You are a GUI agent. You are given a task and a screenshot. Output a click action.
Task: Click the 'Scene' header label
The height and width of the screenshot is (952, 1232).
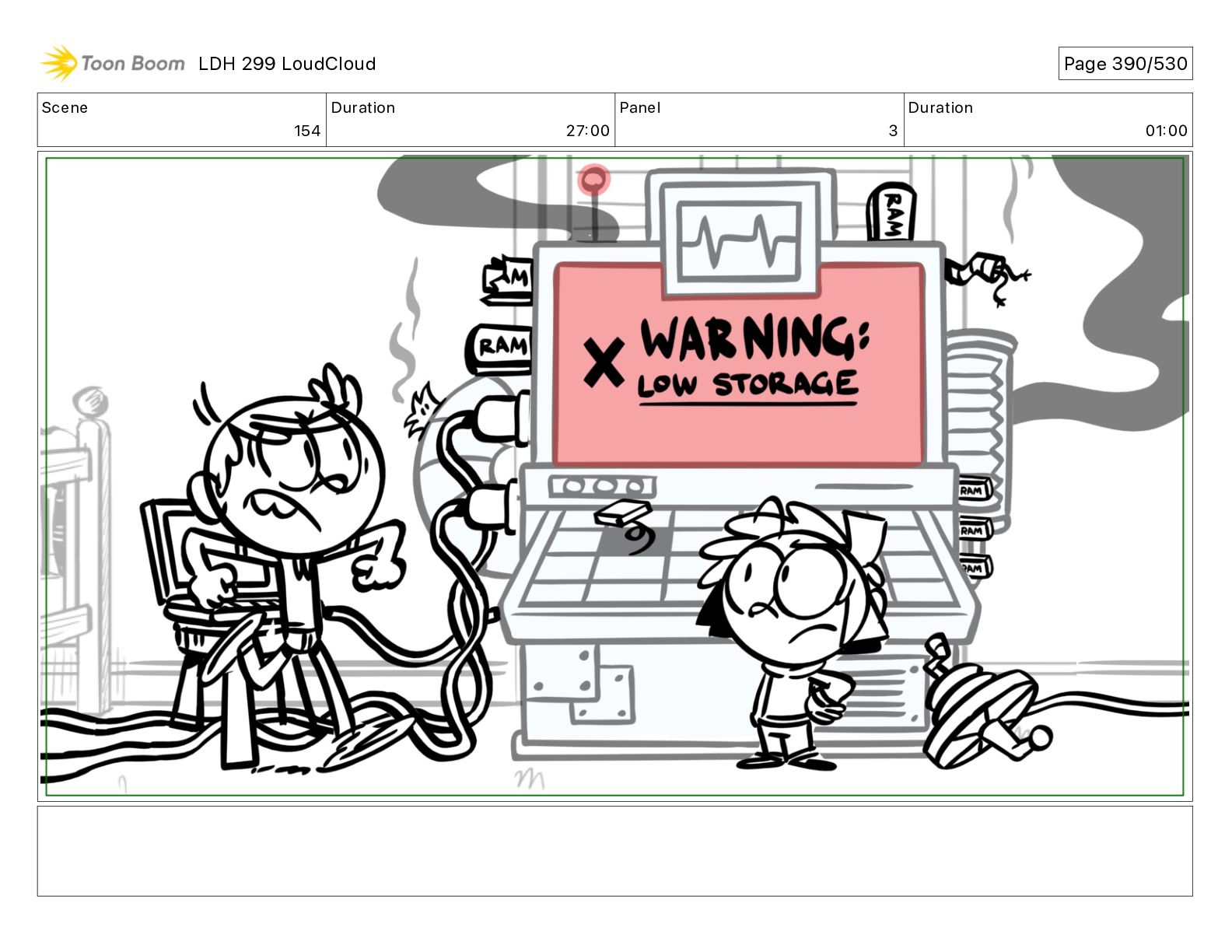click(x=65, y=107)
